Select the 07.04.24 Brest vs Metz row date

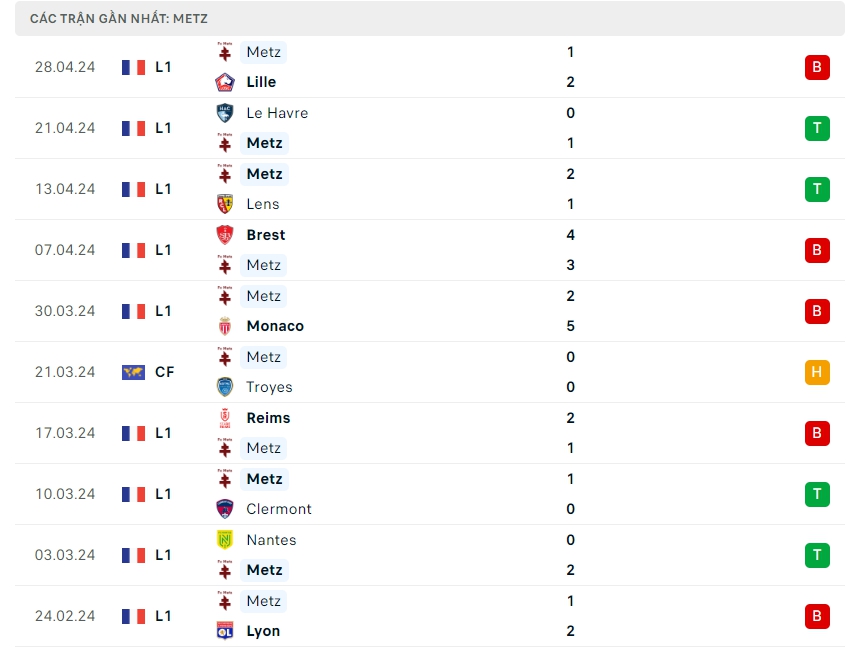(x=65, y=250)
